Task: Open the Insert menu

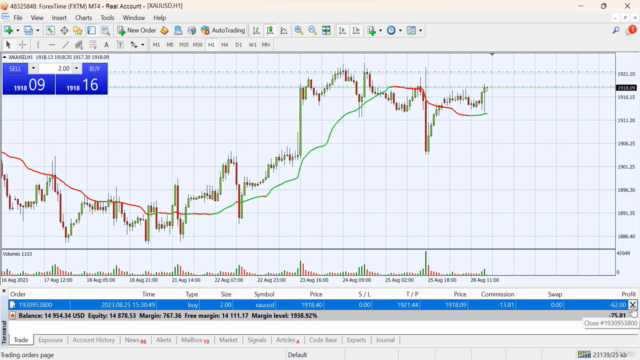Action: coord(59,18)
